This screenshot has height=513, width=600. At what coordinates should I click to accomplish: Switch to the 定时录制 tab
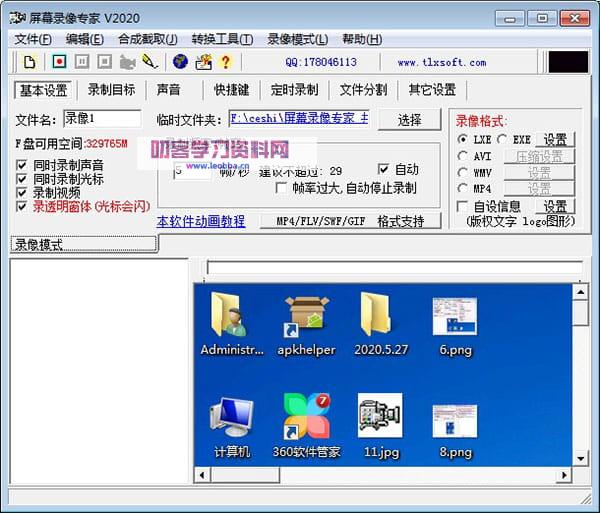click(x=294, y=90)
